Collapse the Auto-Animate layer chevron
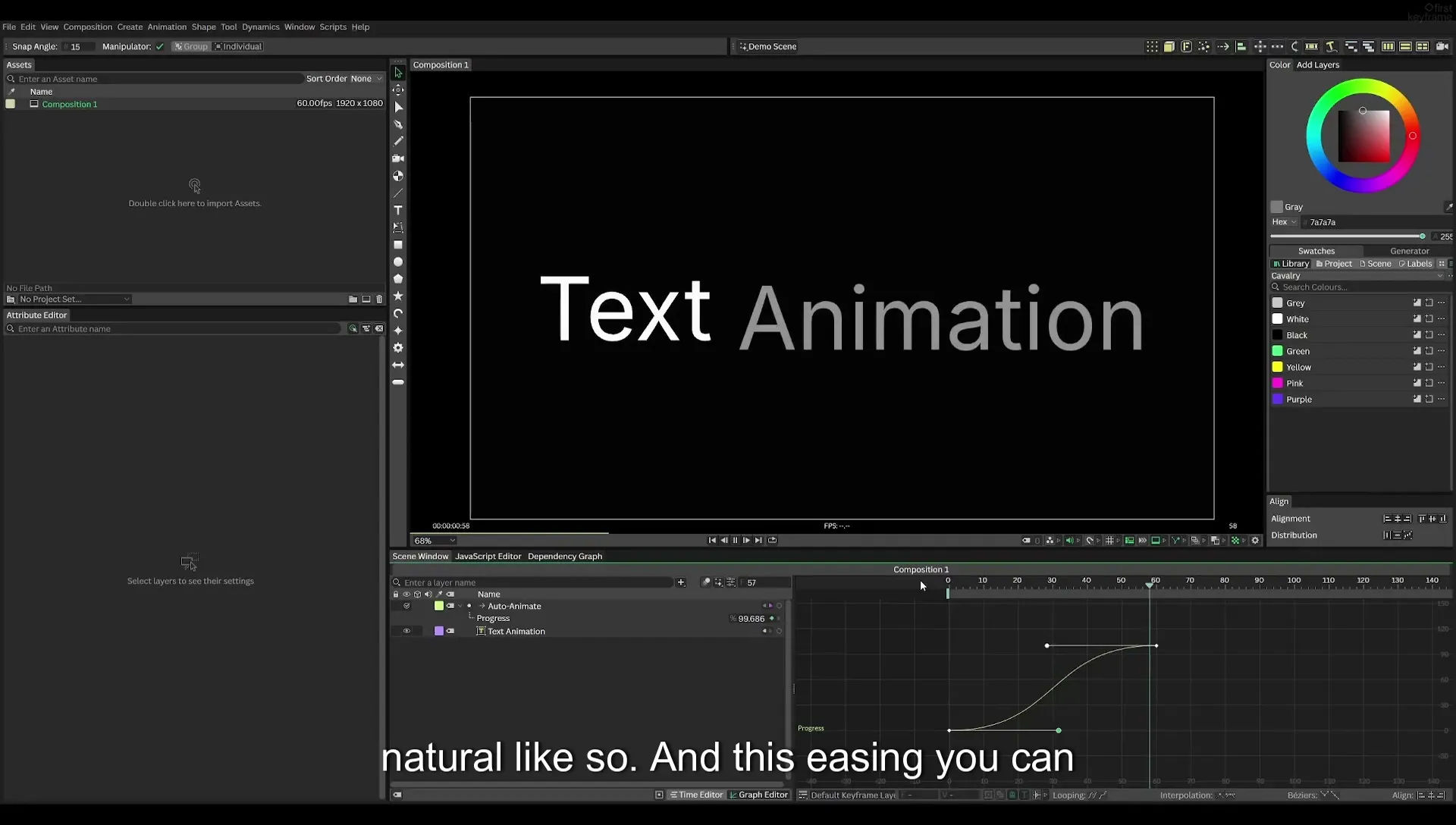1456x825 pixels. [x=460, y=606]
